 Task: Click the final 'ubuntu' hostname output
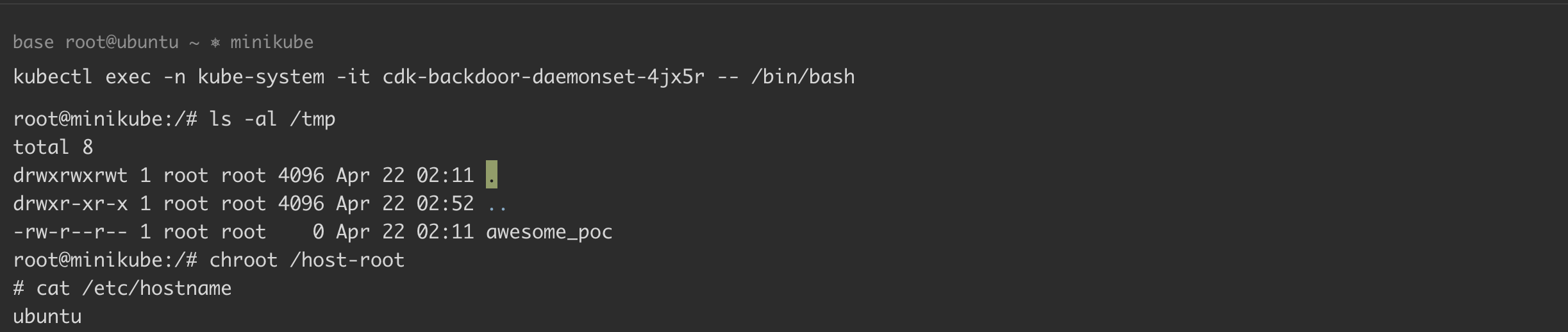[x=47, y=317]
